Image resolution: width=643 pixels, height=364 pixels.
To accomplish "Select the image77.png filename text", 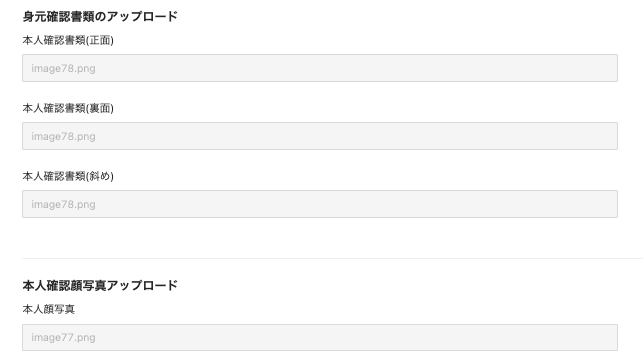I will 64,337.
